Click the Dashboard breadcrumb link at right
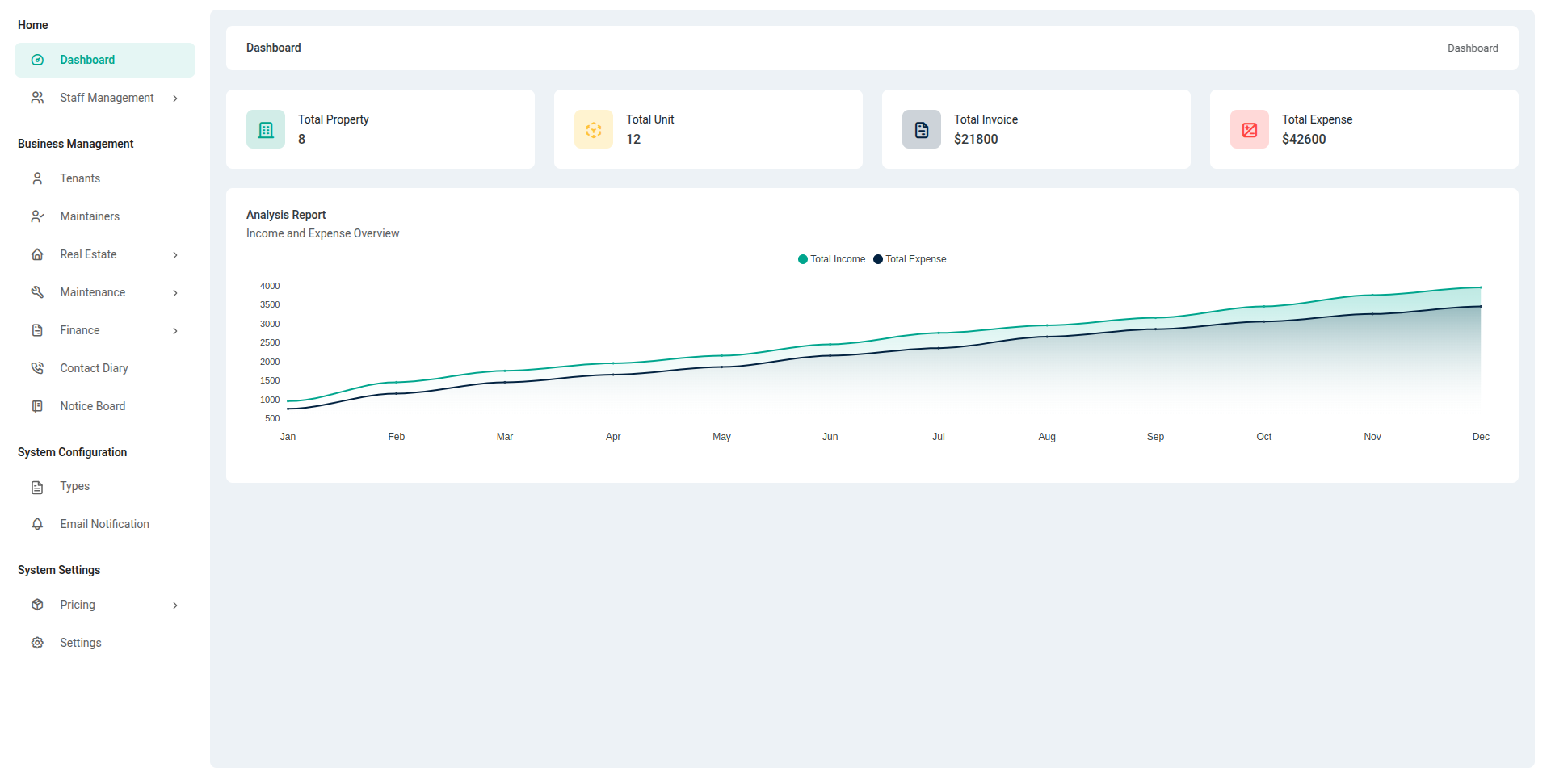The image size is (1551, 784). [x=1472, y=48]
